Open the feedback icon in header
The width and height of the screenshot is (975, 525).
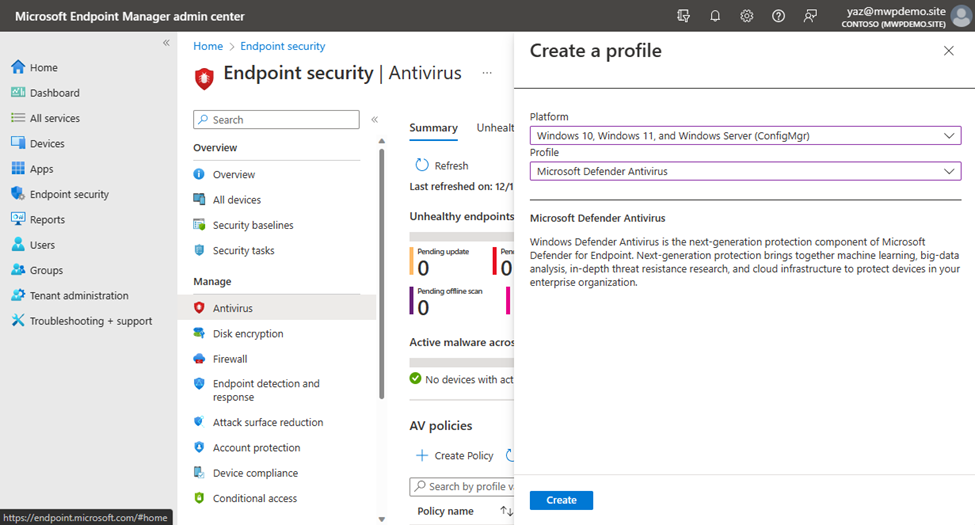point(810,16)
